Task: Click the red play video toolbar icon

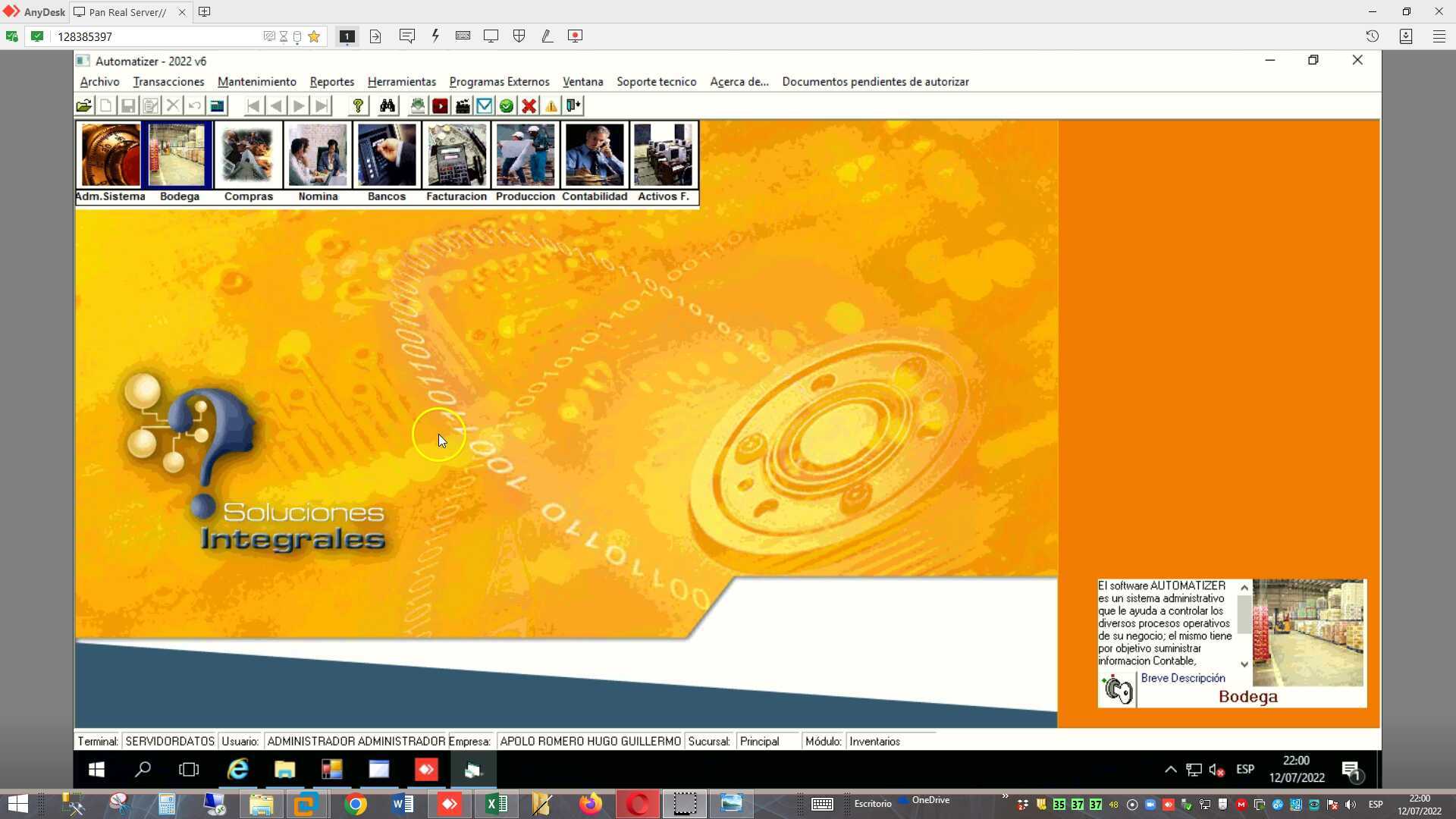Action: coord(440,106)
